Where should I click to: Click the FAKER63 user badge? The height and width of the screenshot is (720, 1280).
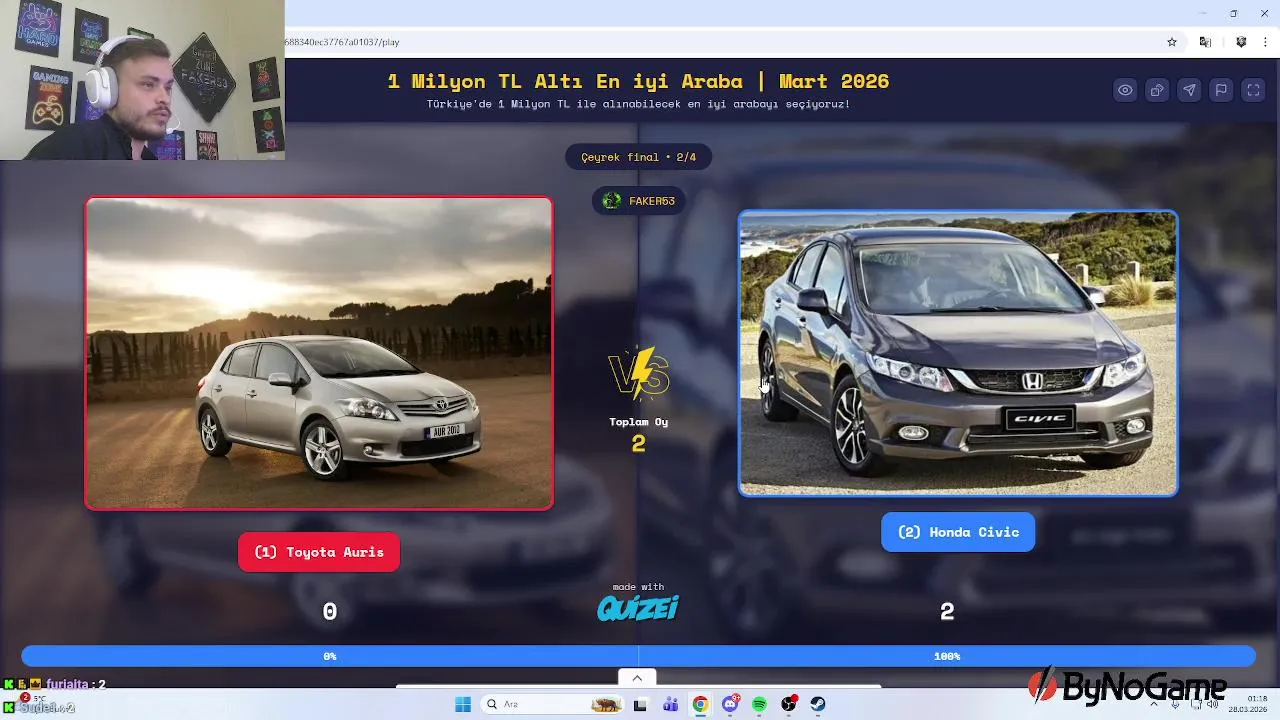point(639,201)
